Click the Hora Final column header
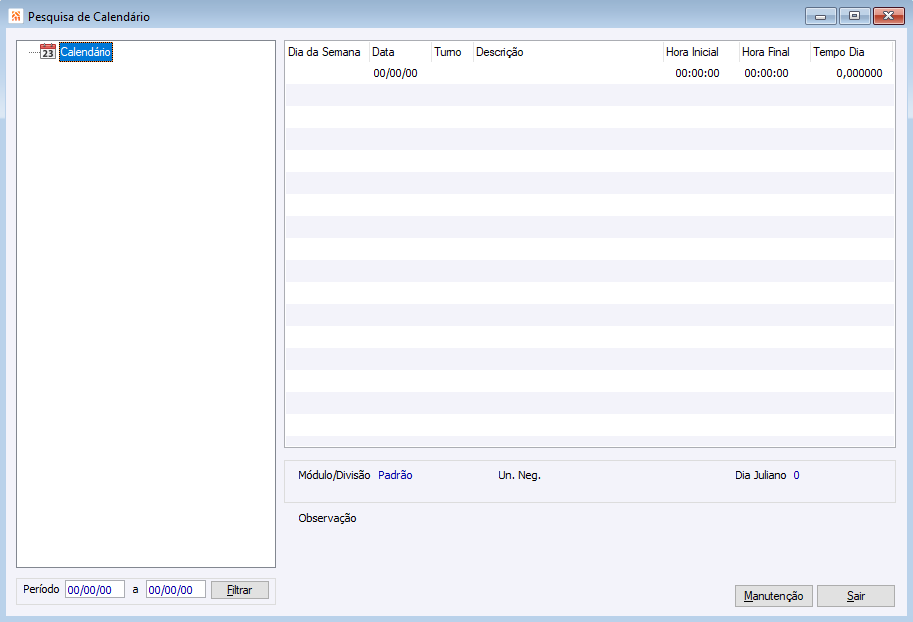Screen dimensions: 913x622 (775, 52)
